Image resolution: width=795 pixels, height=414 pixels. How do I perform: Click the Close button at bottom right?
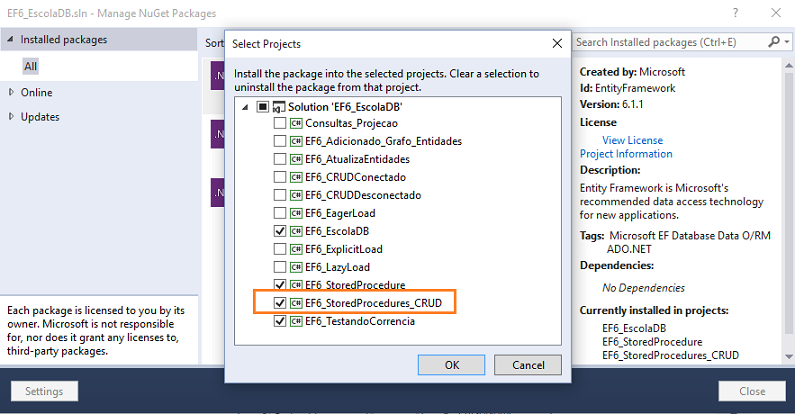pos(752,391)
